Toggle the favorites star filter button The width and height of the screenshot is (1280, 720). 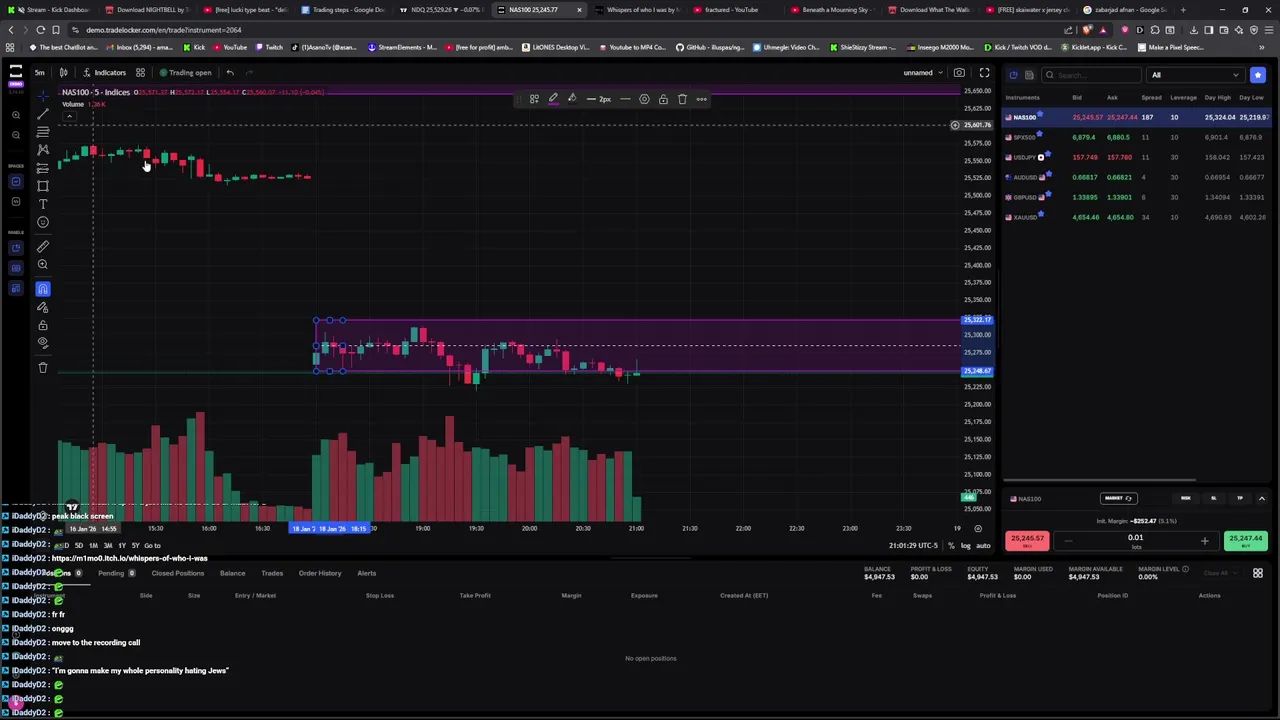(1258, 75)
